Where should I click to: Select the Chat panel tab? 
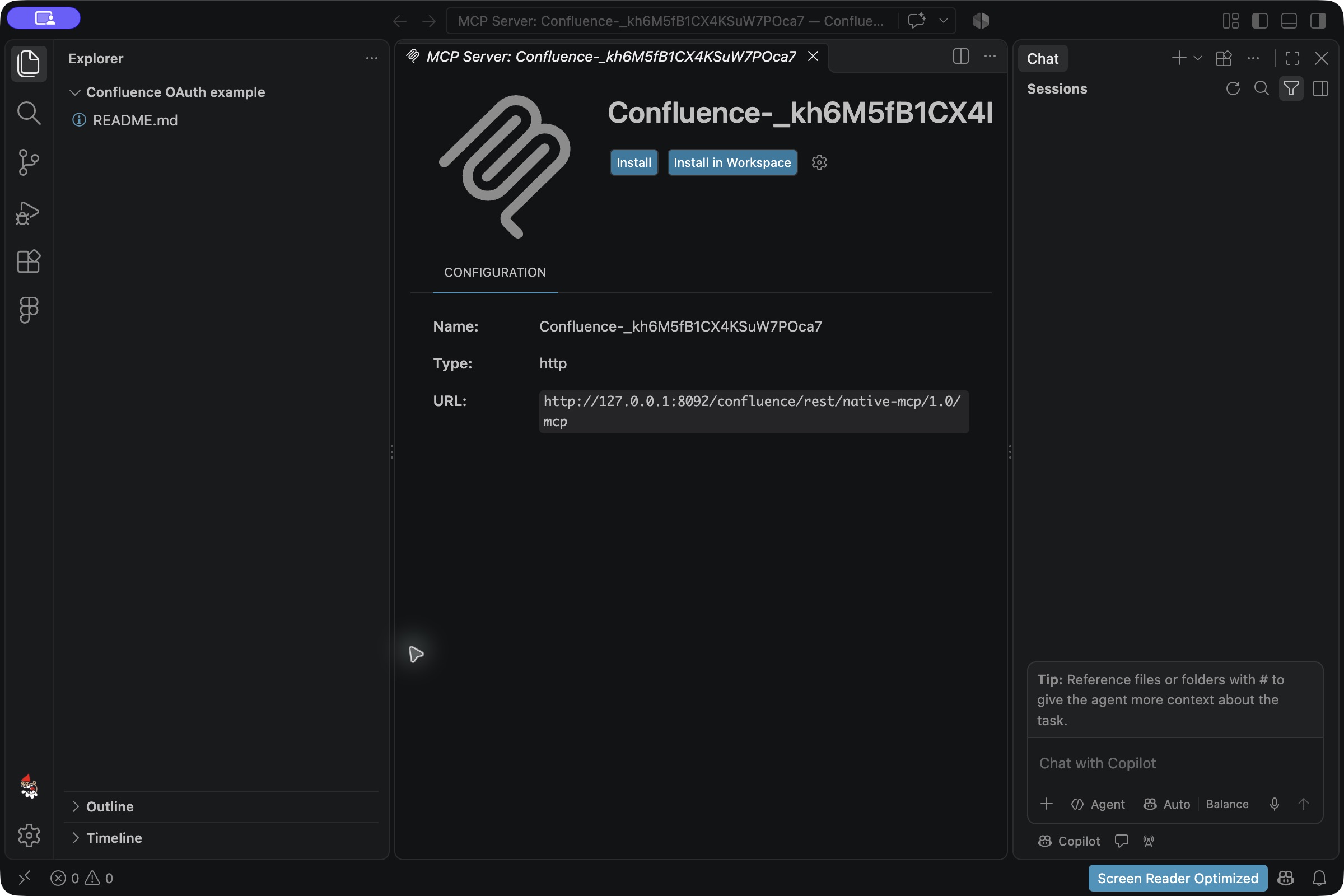point(1042,58)
